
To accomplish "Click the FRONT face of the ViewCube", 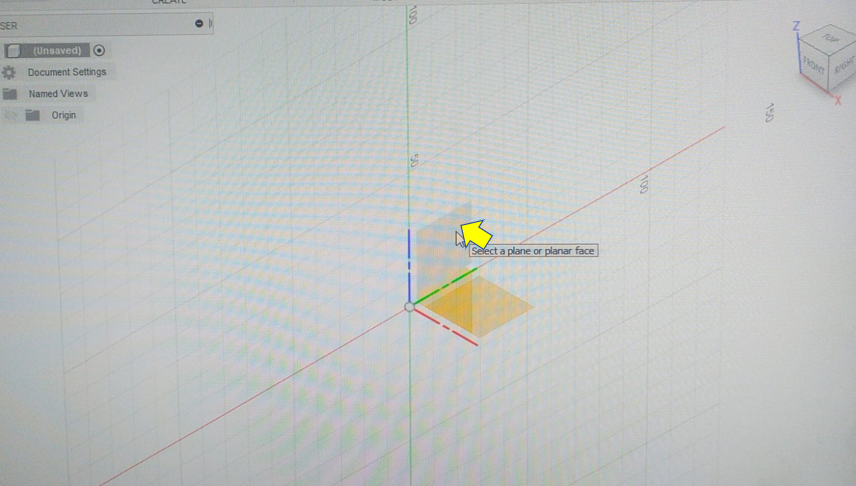I will pyautogui.click(x=813, y=66).
